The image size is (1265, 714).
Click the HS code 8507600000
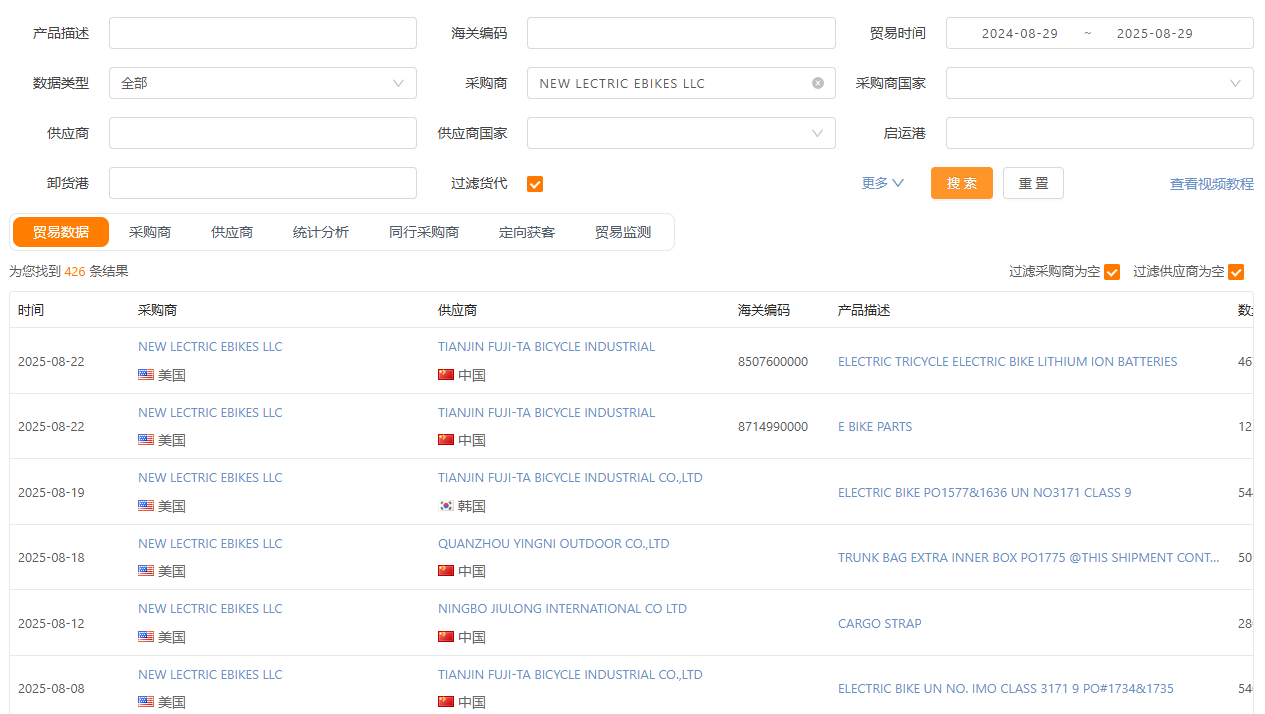coord(773,362)
